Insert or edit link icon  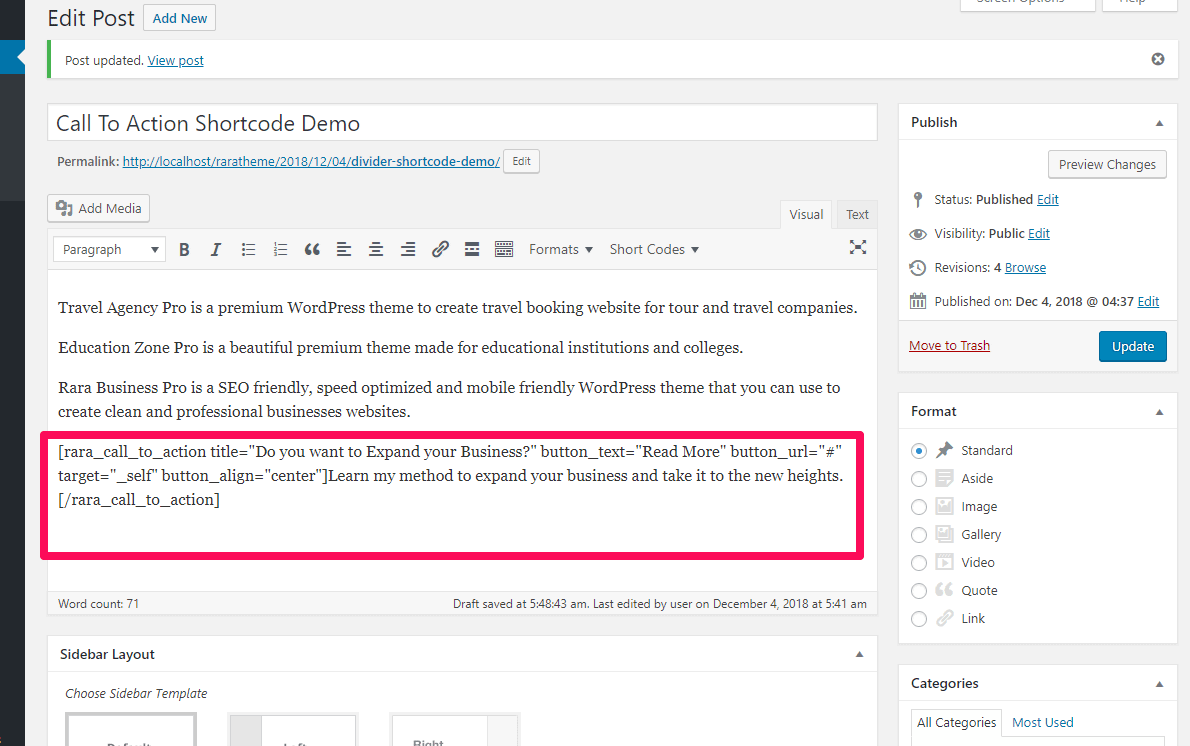coord(440,250)
